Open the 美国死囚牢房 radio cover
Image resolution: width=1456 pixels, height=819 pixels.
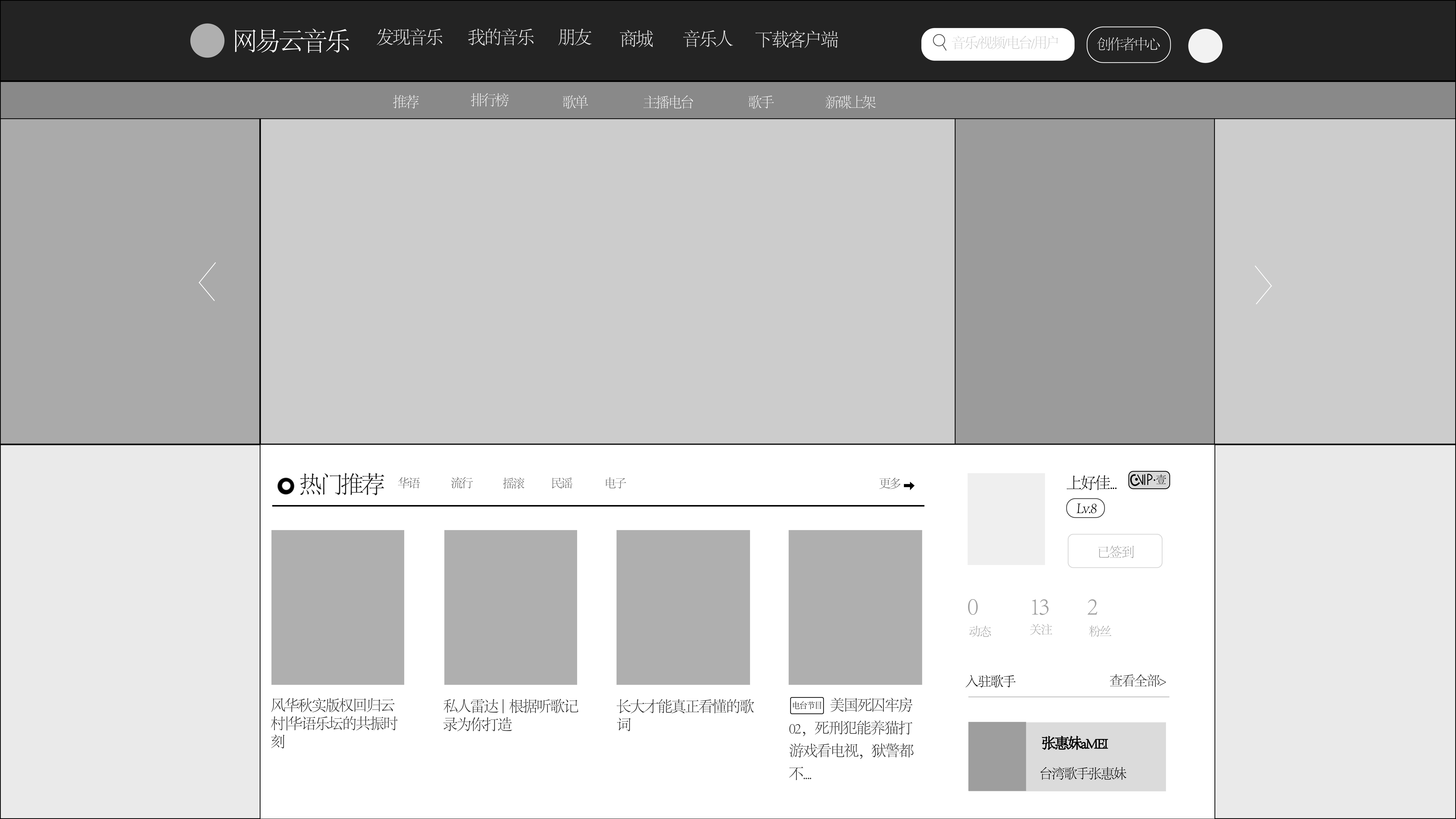(x=855, y=607)
